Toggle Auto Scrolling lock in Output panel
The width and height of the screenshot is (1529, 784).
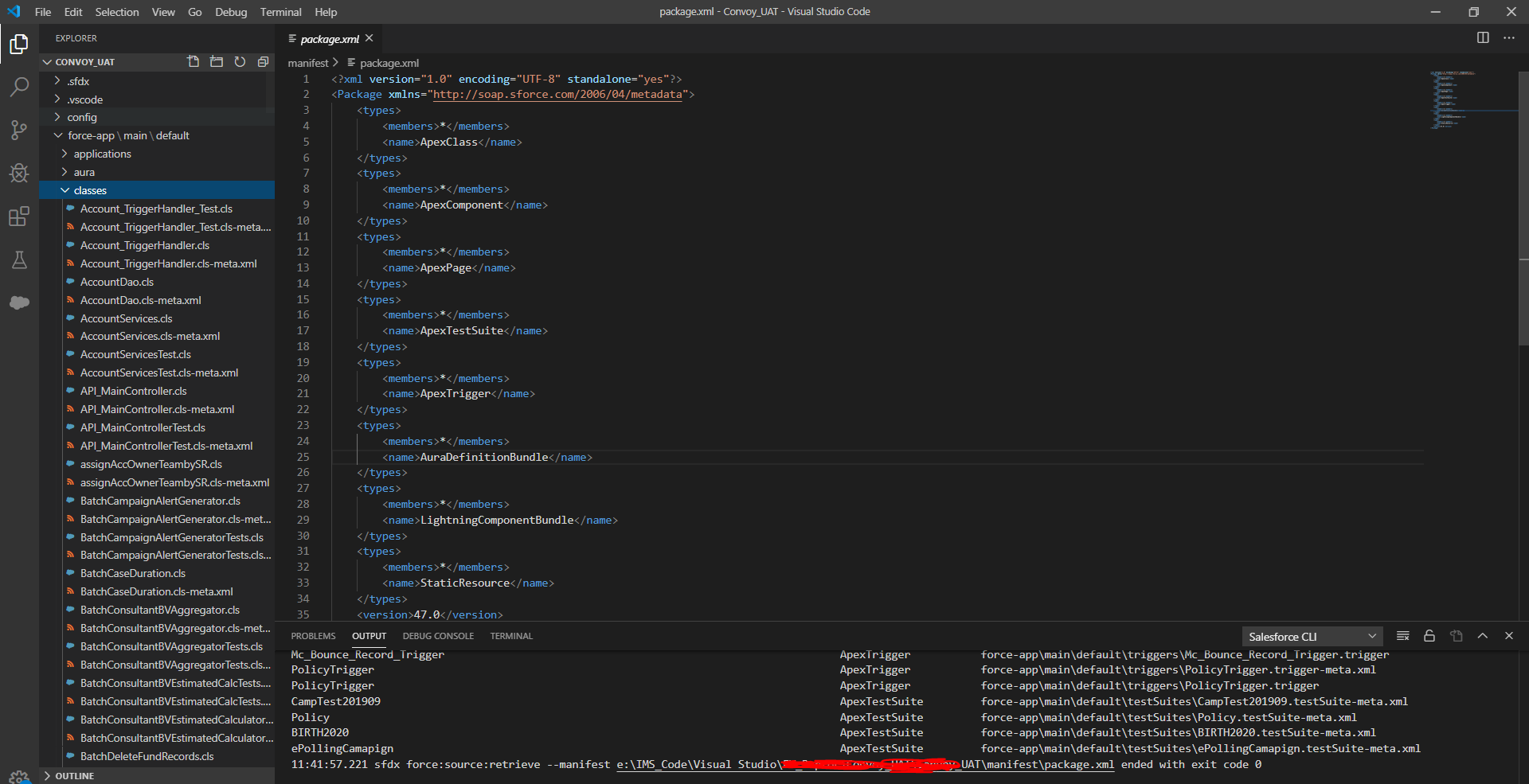click(x=1429, y=636)
